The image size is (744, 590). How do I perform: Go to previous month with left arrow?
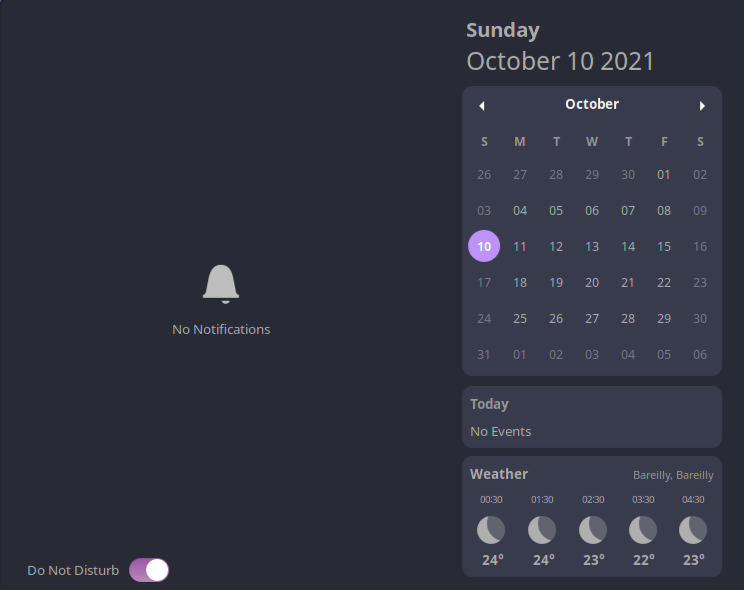click(x=482, y=105)
